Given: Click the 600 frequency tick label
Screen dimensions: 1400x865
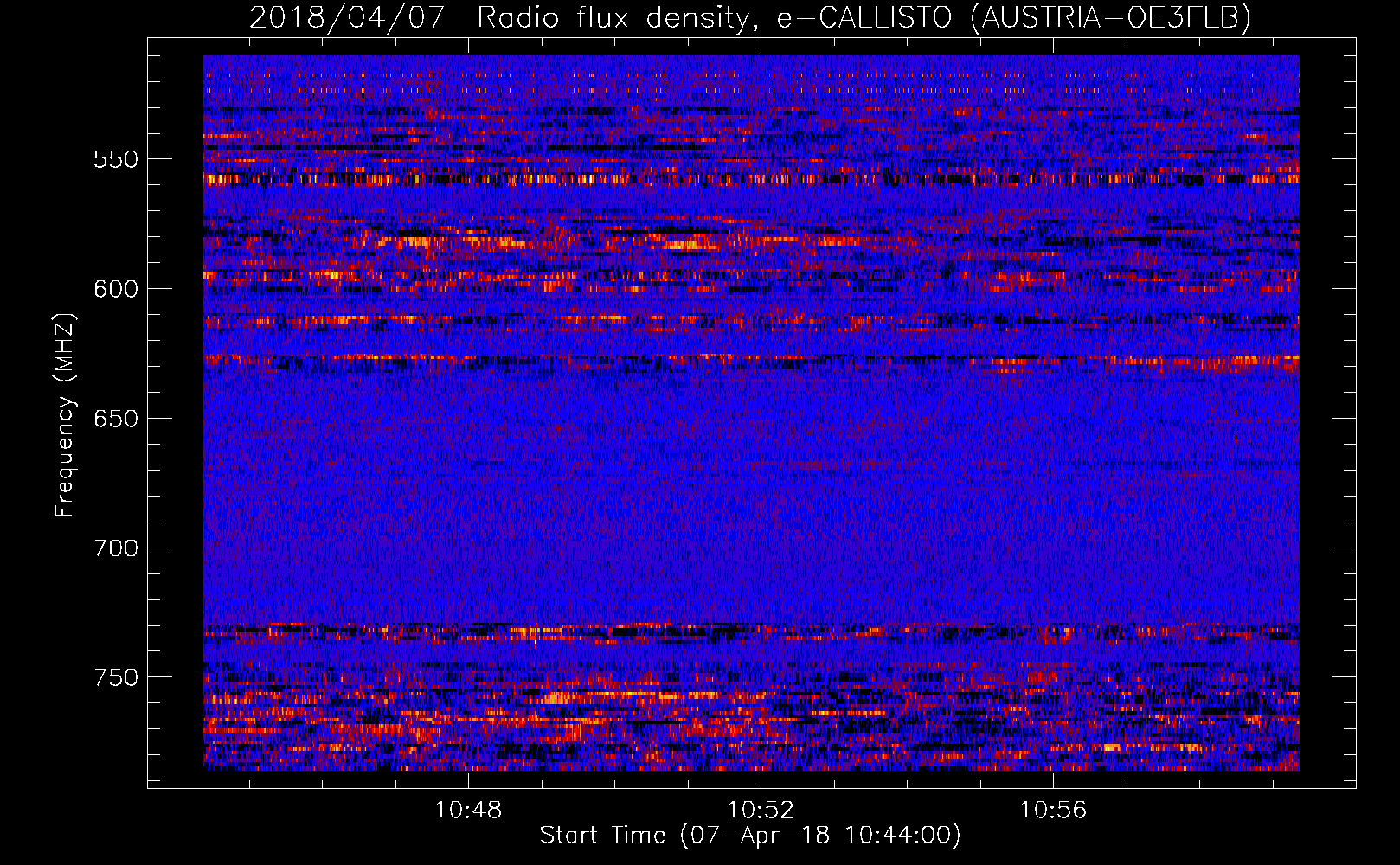Looking at the screenshot, I should pos(116,289).
